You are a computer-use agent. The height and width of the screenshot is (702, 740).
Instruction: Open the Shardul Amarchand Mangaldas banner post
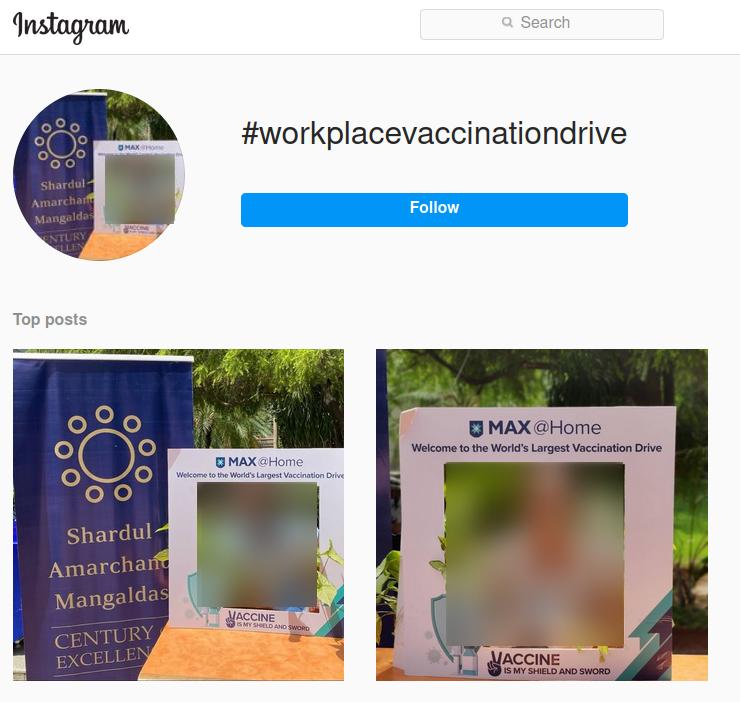point(178,515)
